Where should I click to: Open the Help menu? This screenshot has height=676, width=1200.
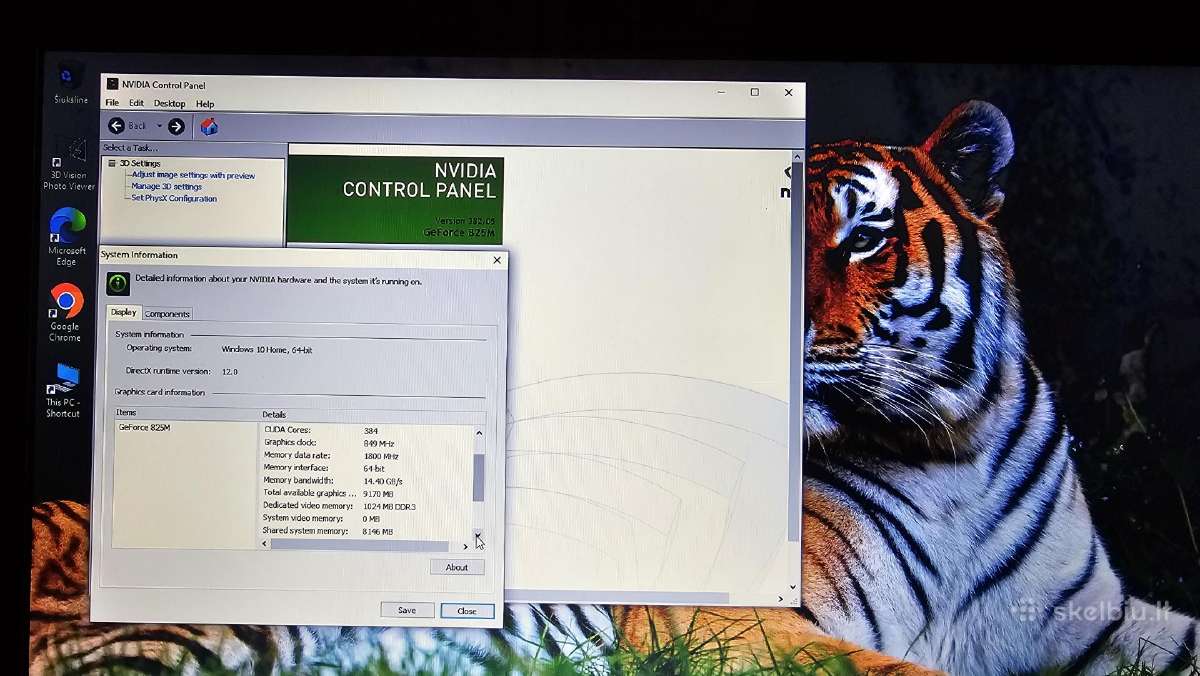pos(205,104)
